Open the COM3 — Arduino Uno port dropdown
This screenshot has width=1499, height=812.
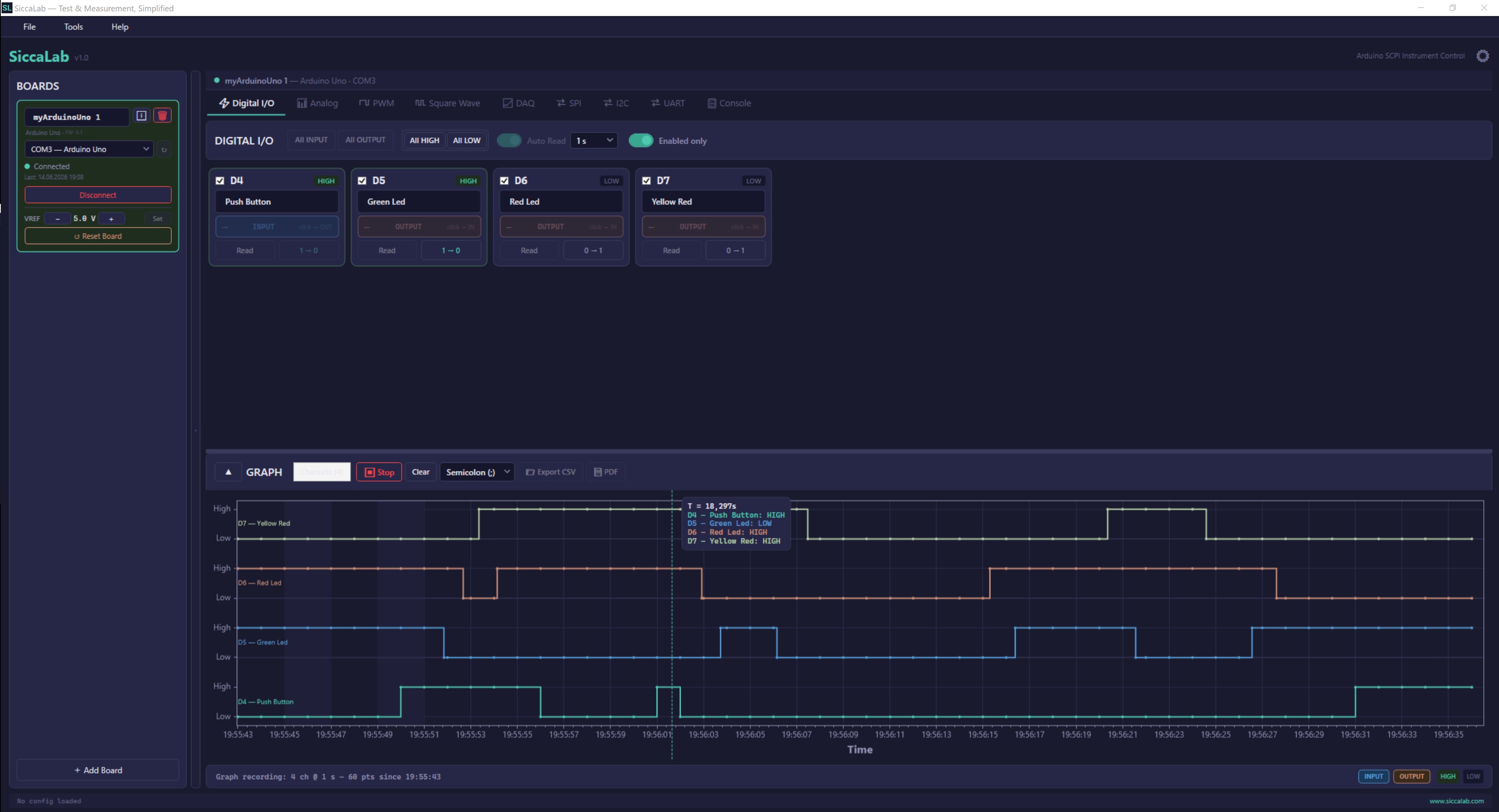click(x=89, y=150)
